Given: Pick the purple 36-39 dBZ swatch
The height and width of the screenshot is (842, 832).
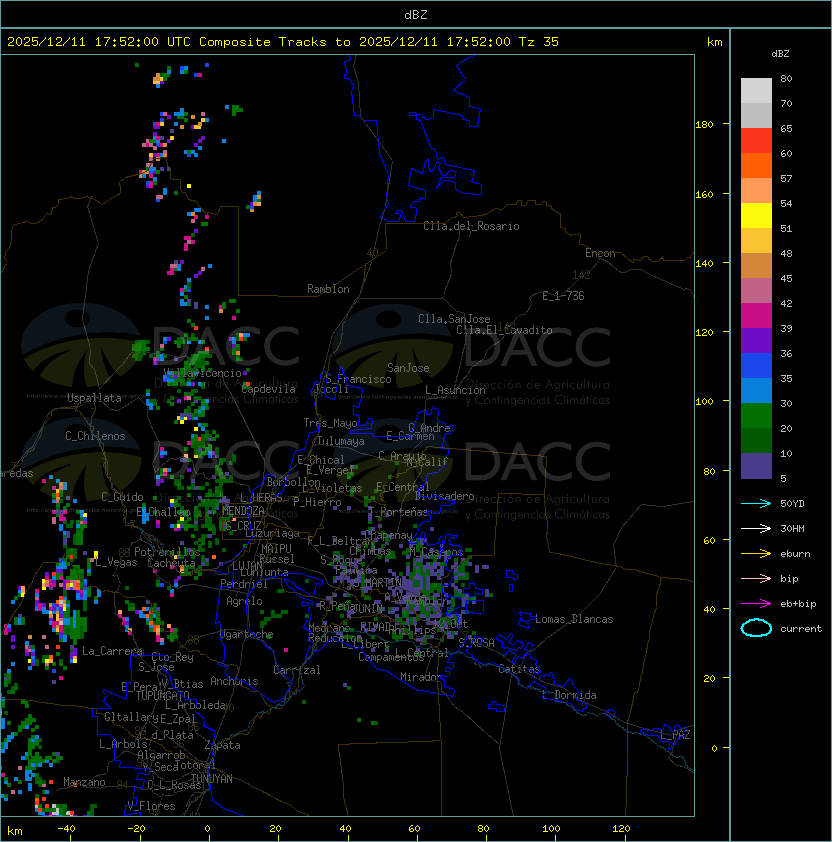Looking at the screenshot, I should tap(756, 340).
